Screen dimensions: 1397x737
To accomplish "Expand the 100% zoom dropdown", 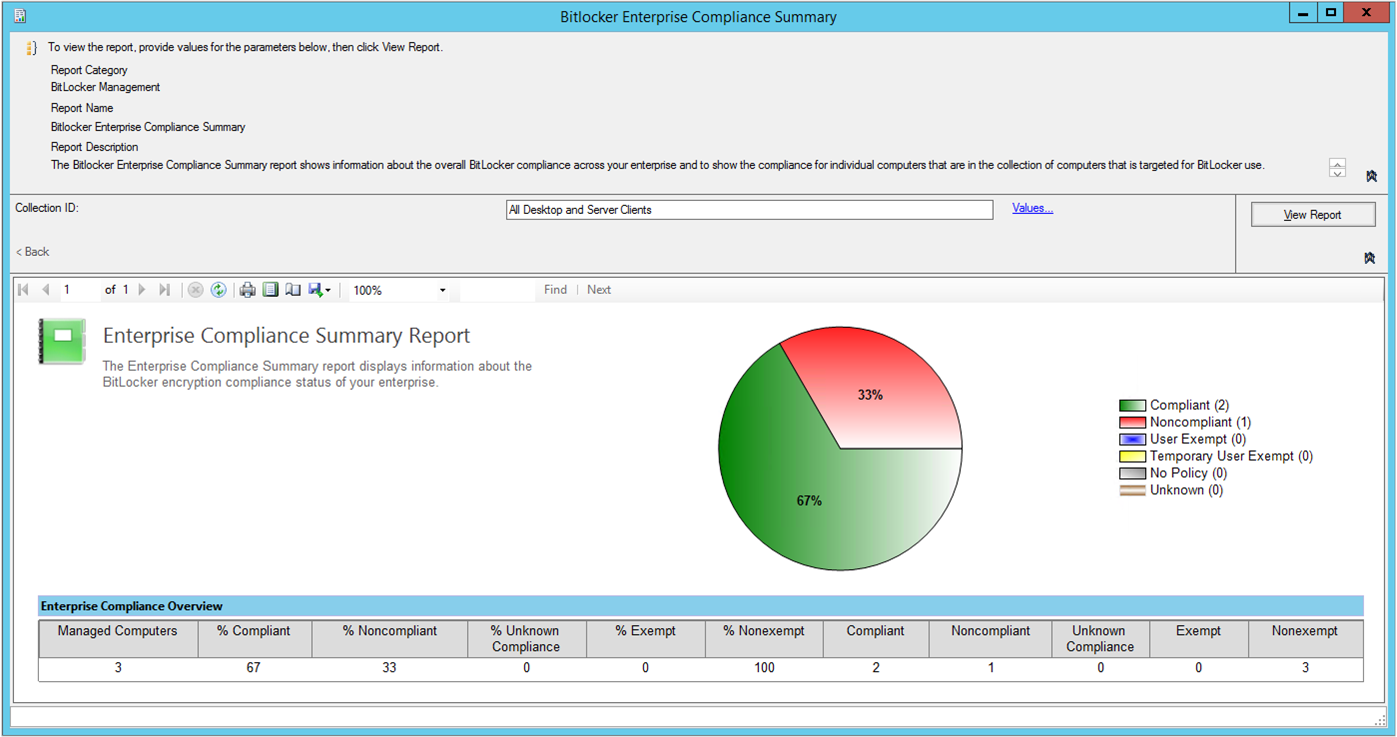I will point(443,291).
